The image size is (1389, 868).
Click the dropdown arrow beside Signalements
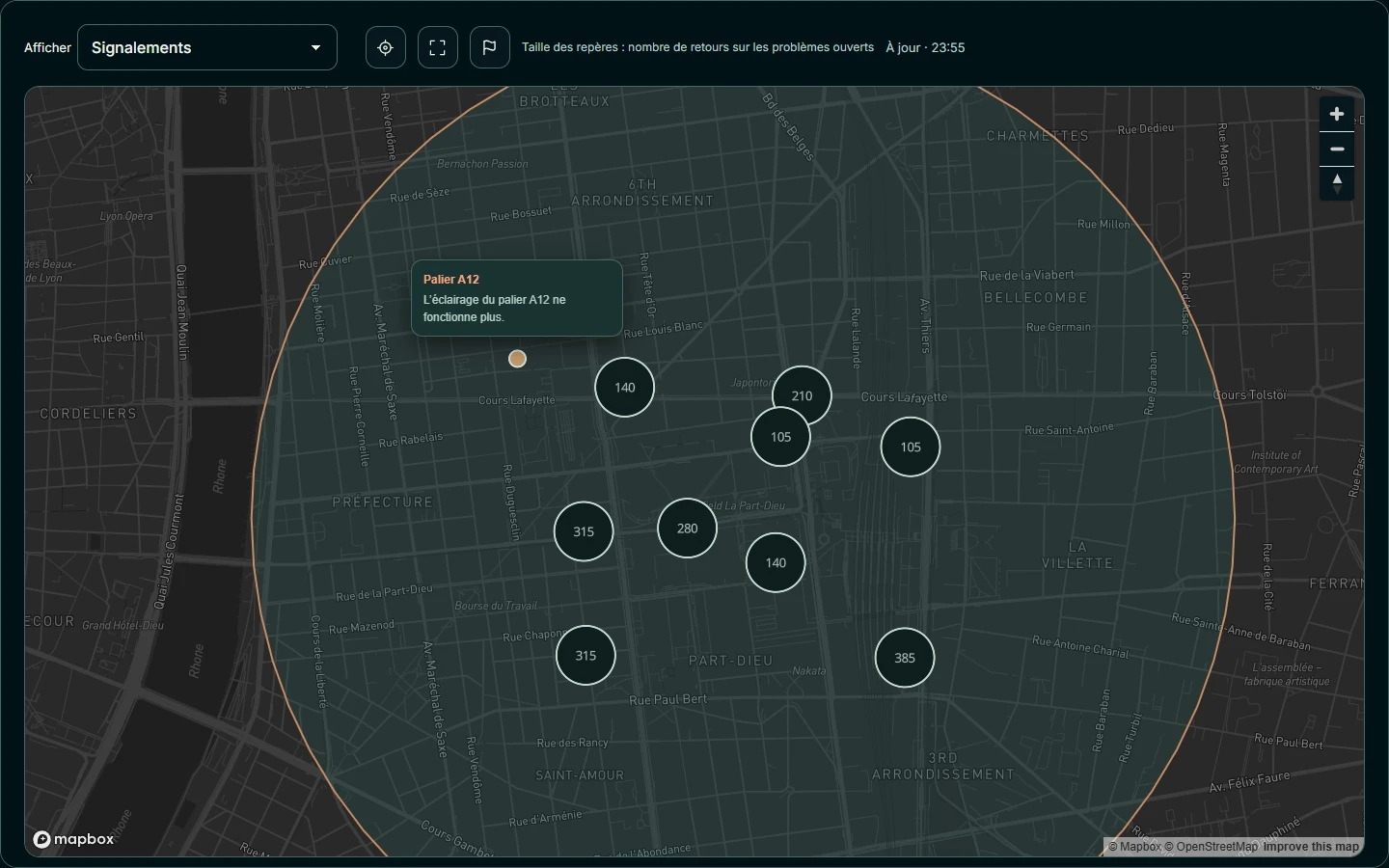click(x=315, y=47)
